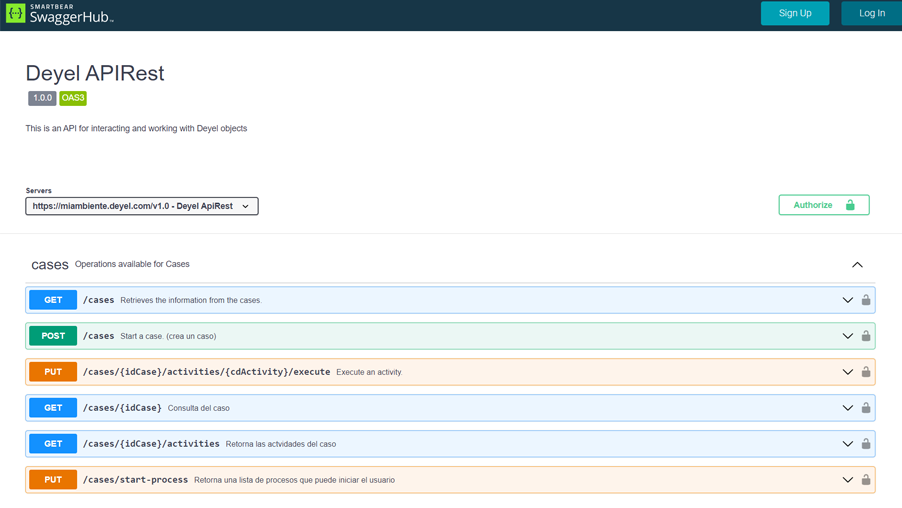Expand the GET /cases operation chevron

coord(847,300)
